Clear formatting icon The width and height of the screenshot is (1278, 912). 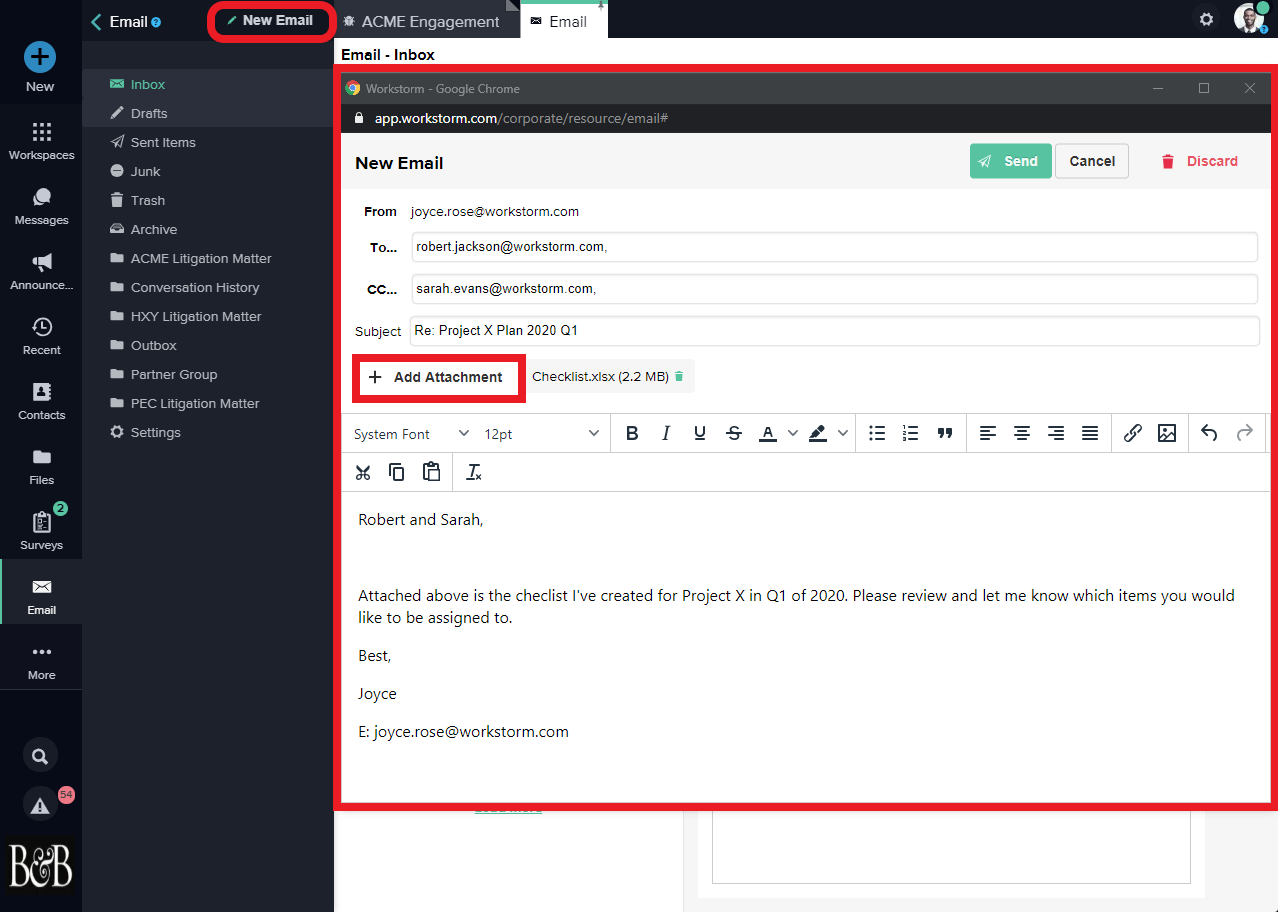coord(475,472)
